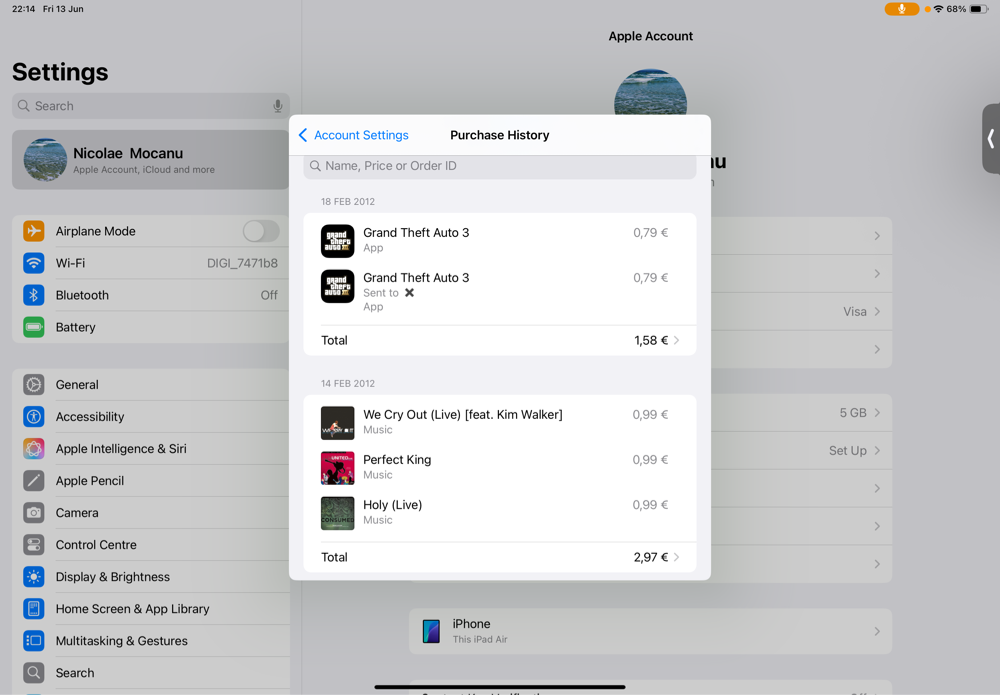Select General in settings sidebar
The image size is (1000, 695).
coord(77,385)
